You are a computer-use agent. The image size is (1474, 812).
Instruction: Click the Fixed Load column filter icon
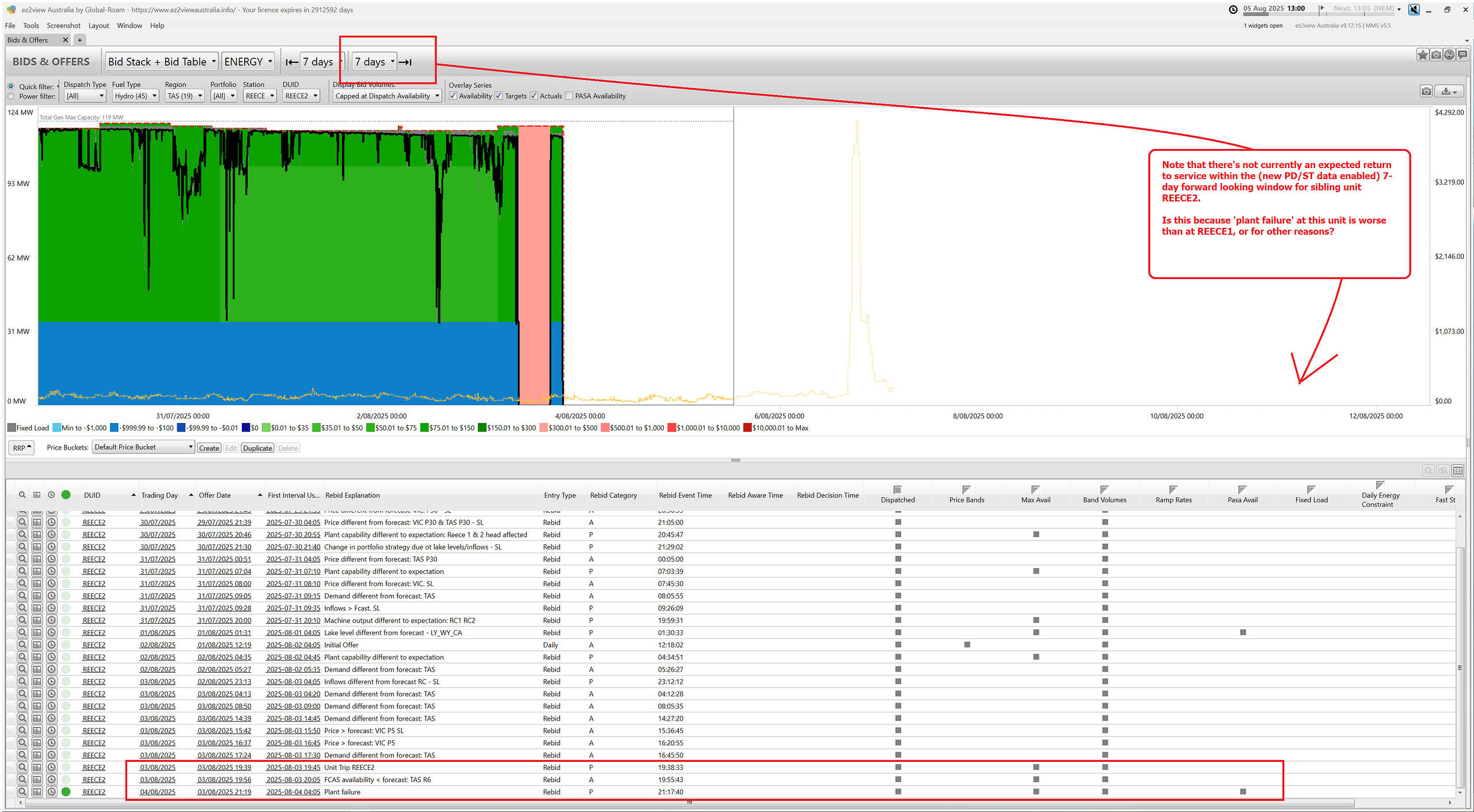click(x=1312, y=490)
